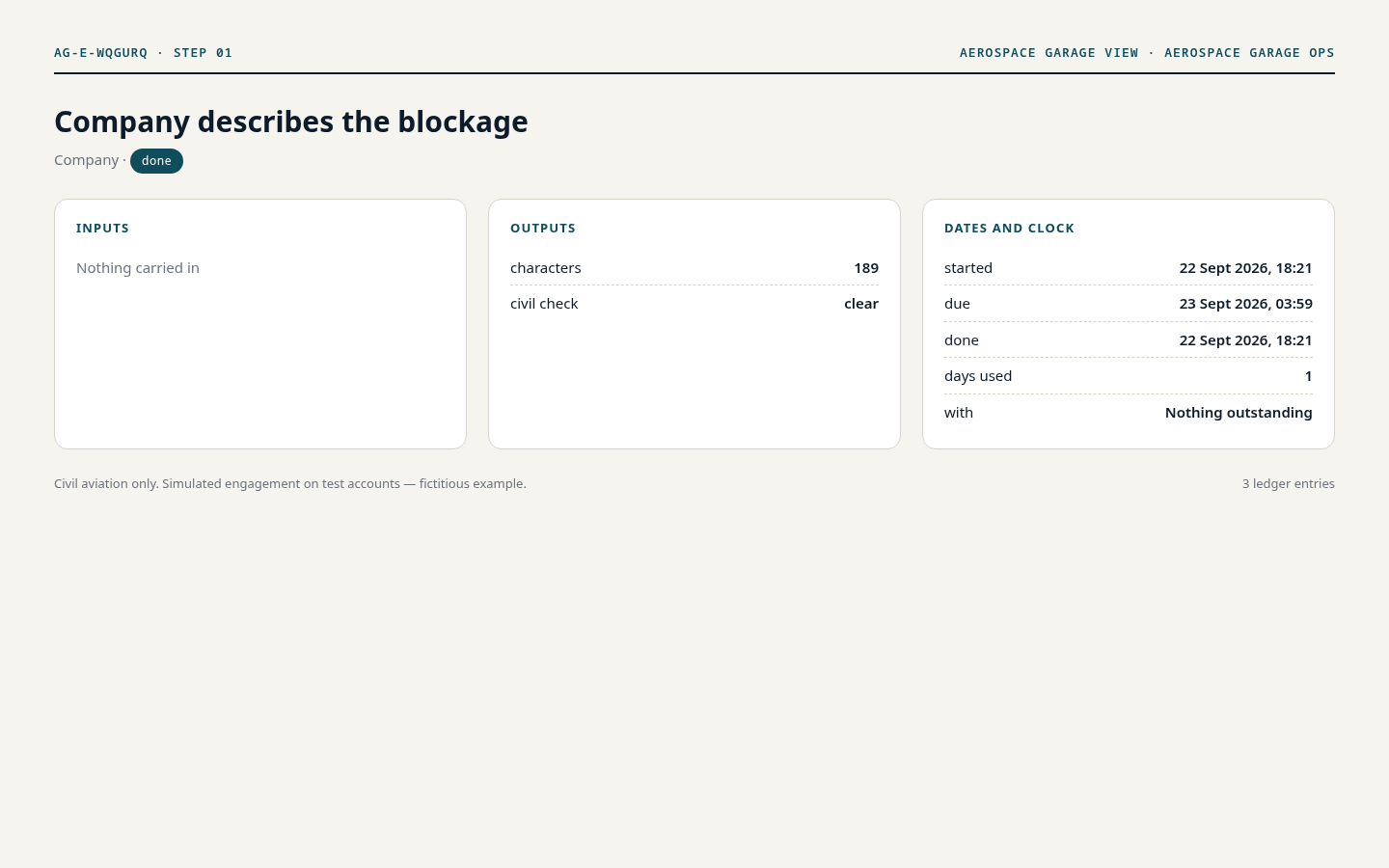Open the 3 ledger entries link
Screen dimensions: 1389x868
pos(1288,484)
